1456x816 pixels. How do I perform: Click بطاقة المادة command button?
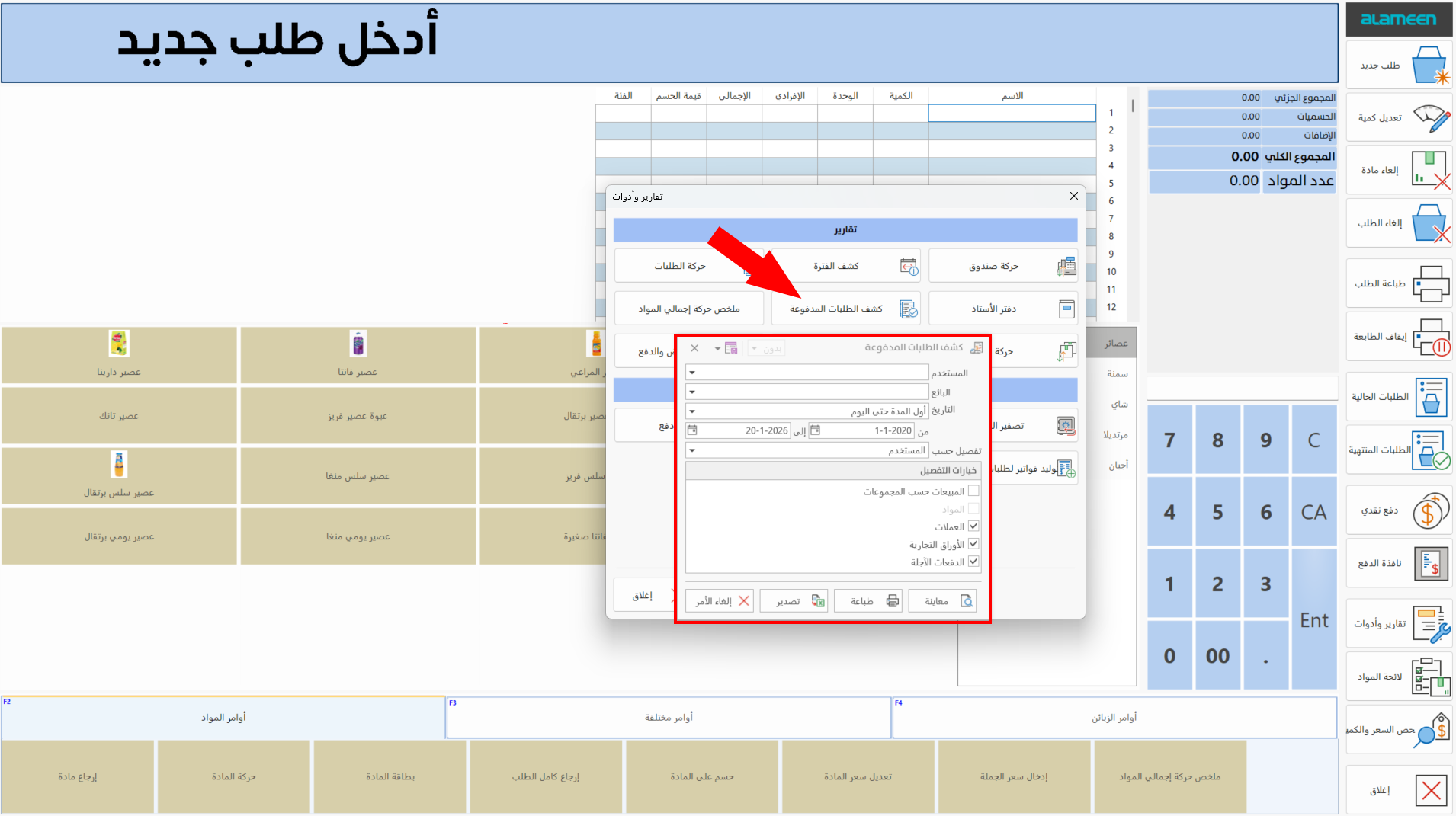pos(390,776)
